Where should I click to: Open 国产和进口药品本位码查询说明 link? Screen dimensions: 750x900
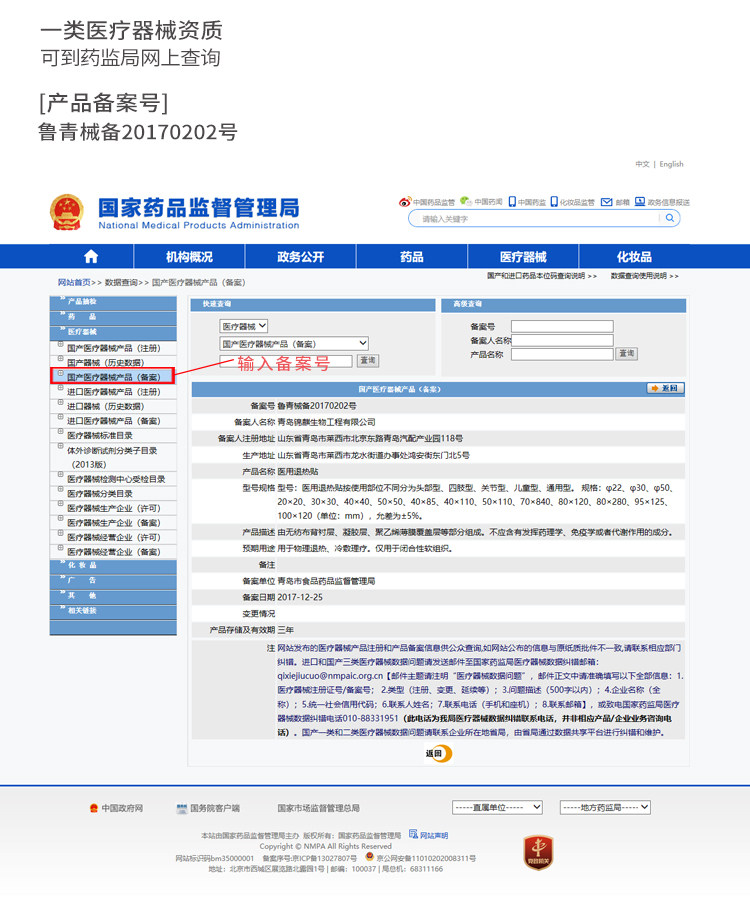coord(542,276)
